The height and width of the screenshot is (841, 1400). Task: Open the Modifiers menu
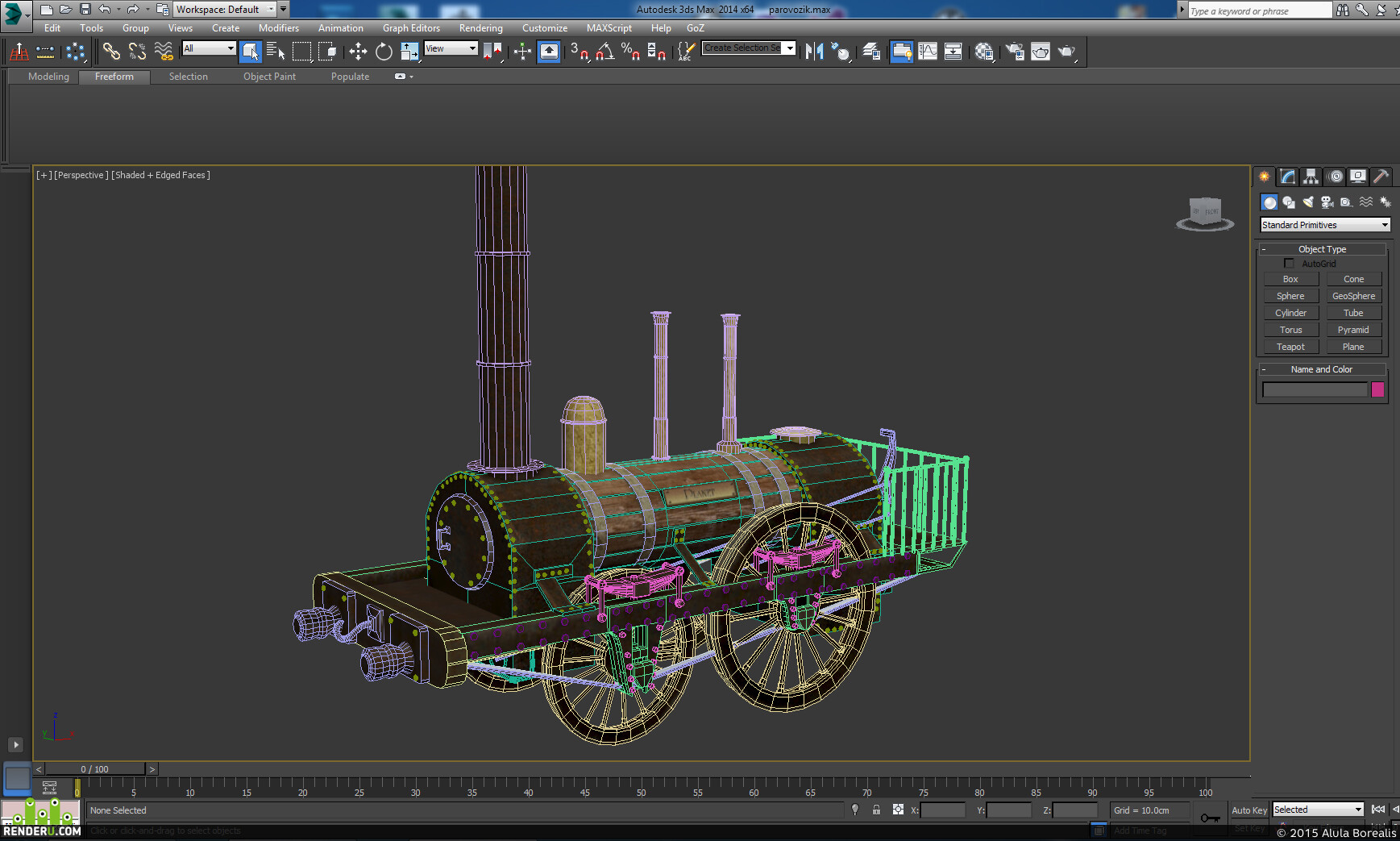278,28
